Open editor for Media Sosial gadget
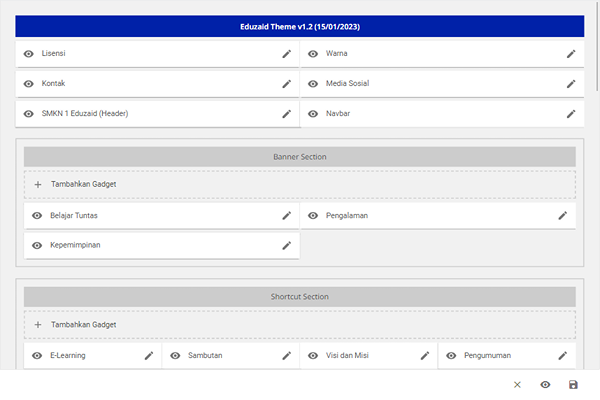 coord(571,83)
